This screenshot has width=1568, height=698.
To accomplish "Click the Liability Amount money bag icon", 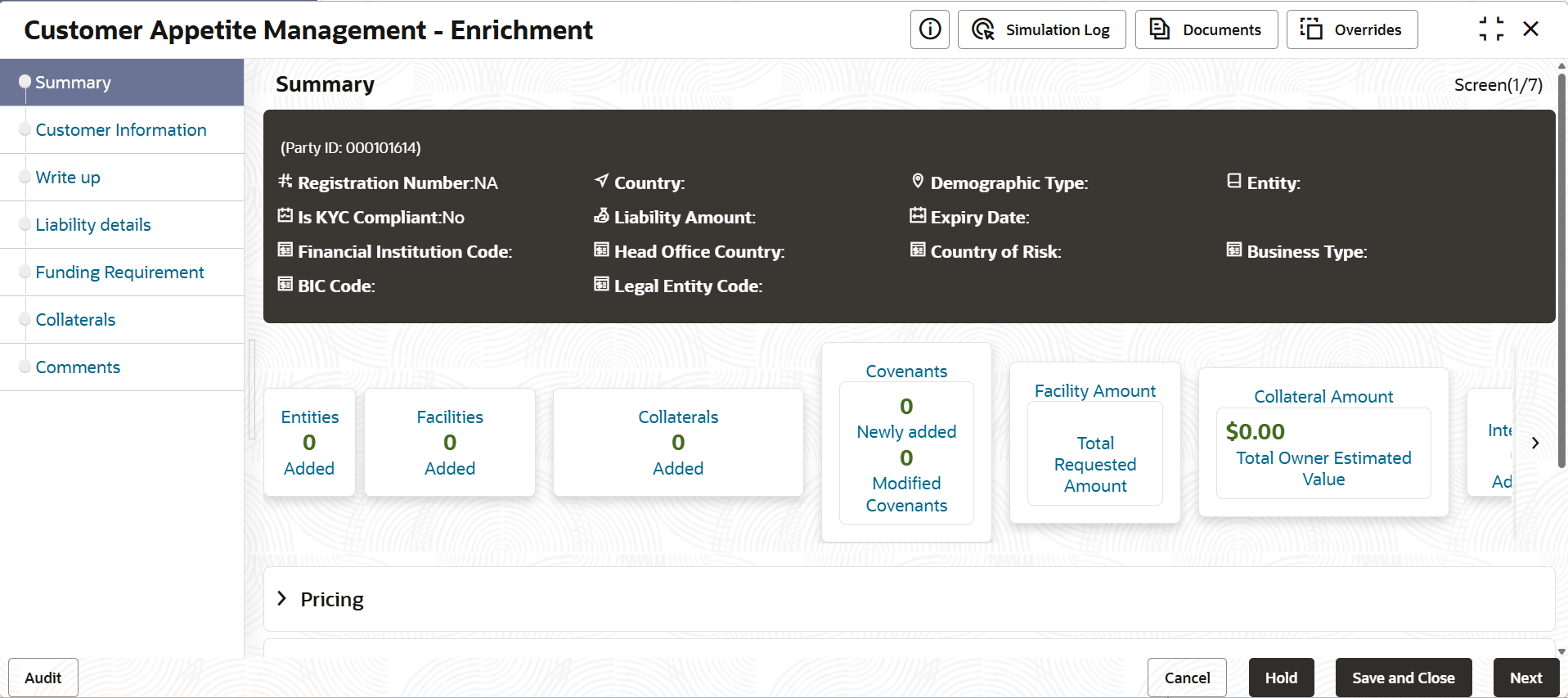I will point(601,215).
